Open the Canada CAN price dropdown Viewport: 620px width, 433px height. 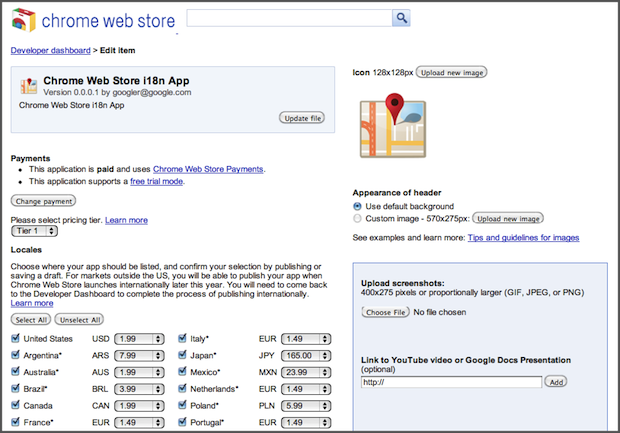pos(139,406)
